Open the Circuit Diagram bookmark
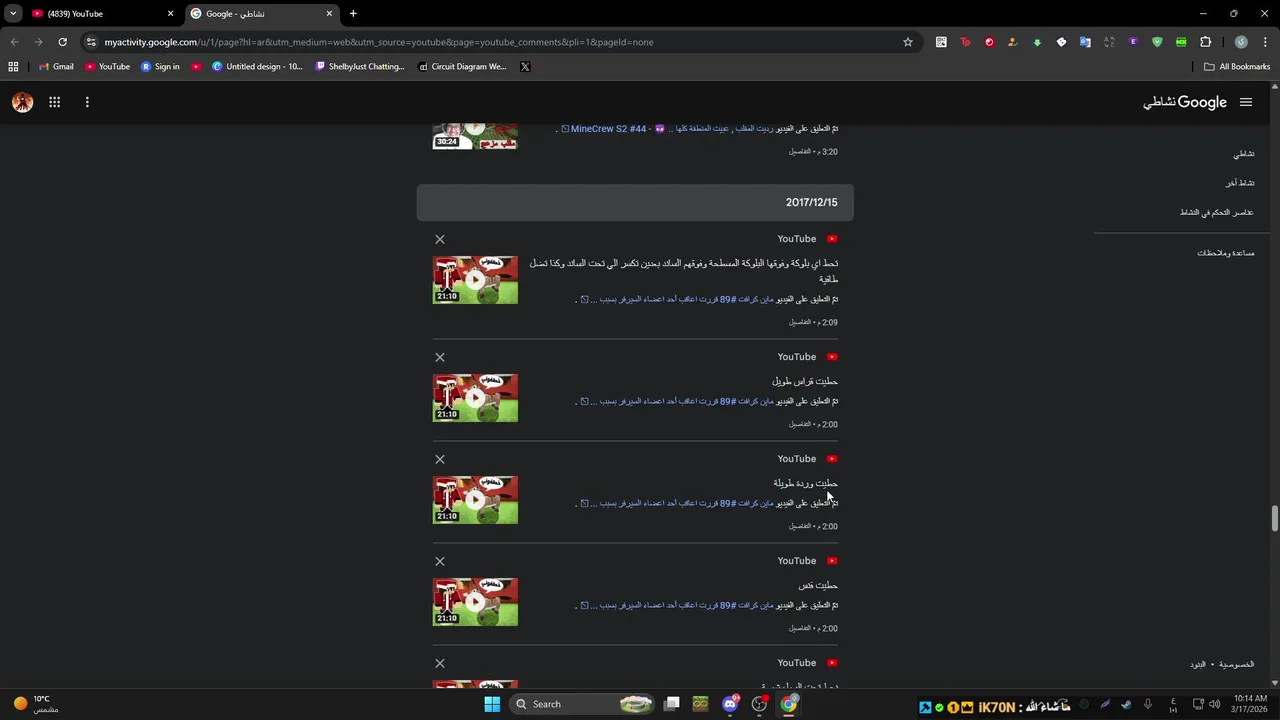The image size is (1280, 720). [x=462, y=67]
